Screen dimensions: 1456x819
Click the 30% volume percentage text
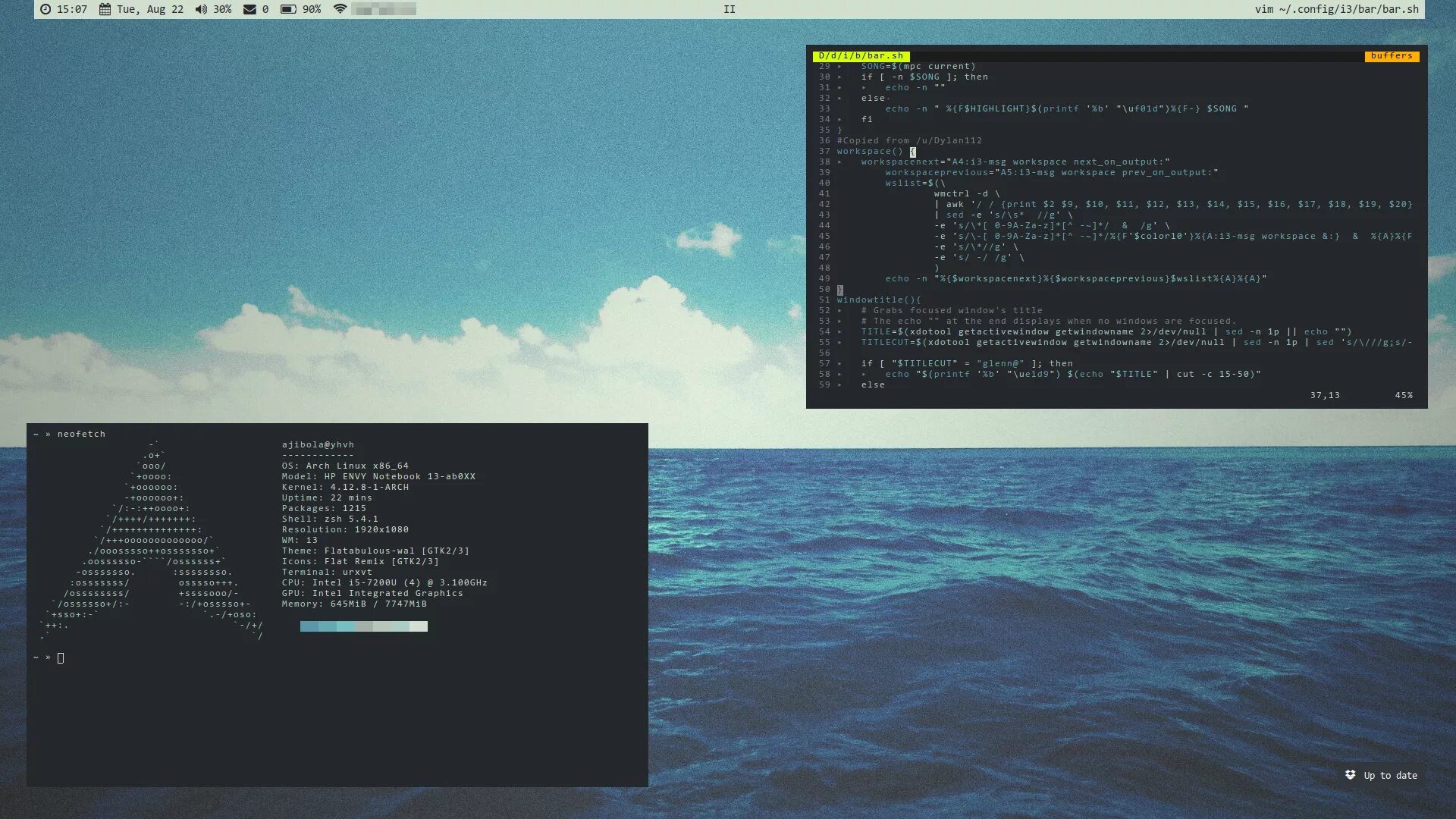[222, 9]
